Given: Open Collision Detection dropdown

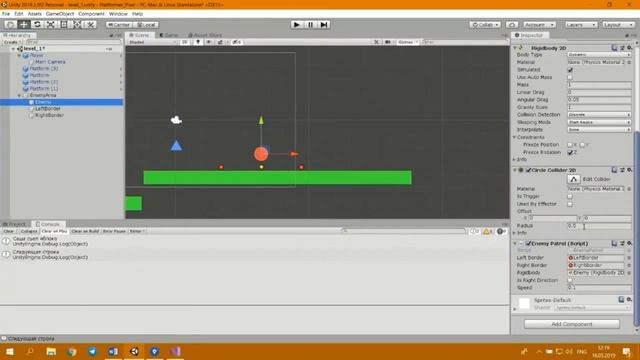Looking at the screenshot, I should tap(599, 115).
